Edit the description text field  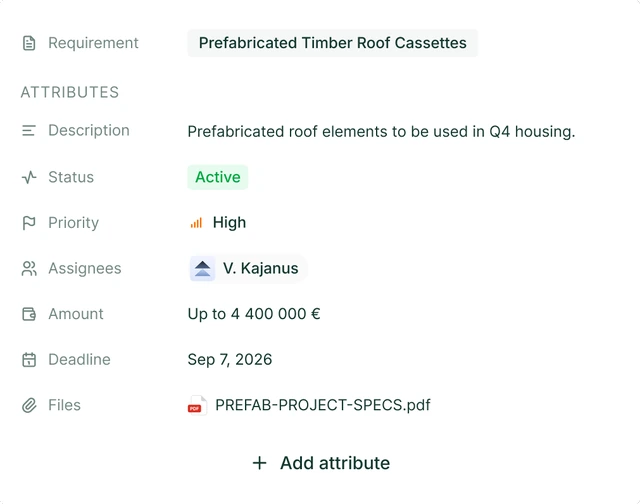[381, 132]
